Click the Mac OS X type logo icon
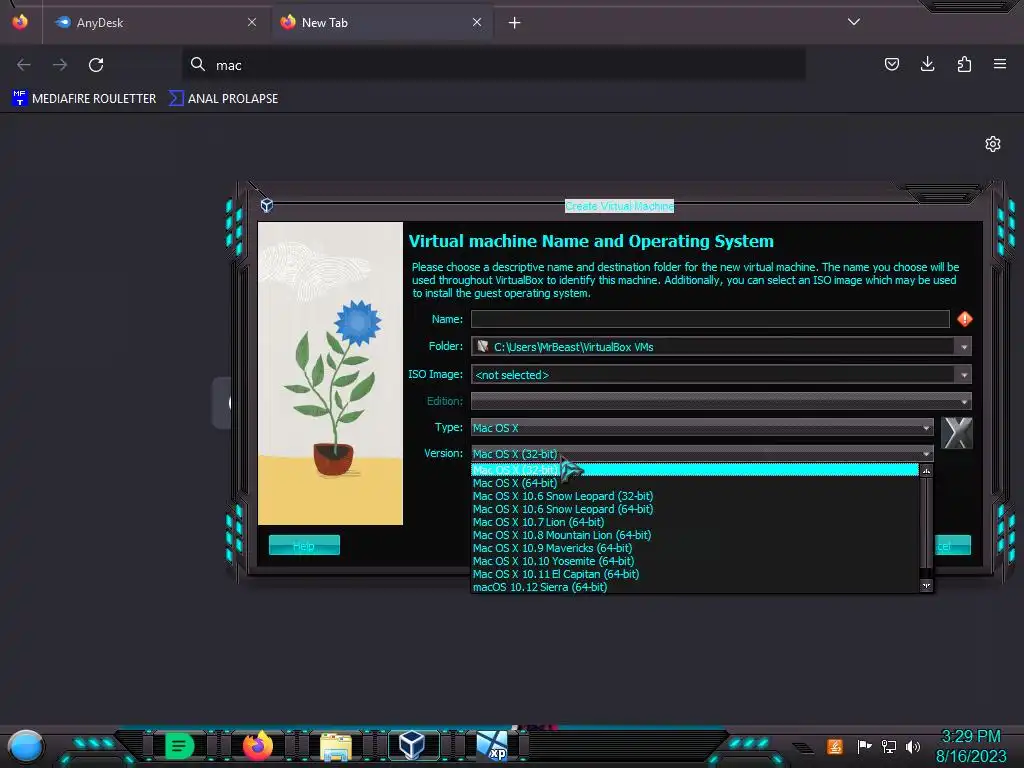 coord(957,433)
